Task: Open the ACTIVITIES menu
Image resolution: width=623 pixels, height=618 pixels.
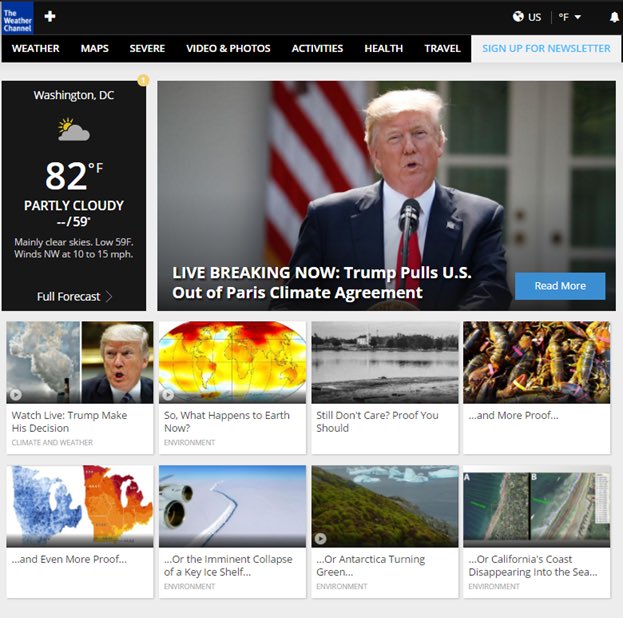Action: tap(317, 48)
